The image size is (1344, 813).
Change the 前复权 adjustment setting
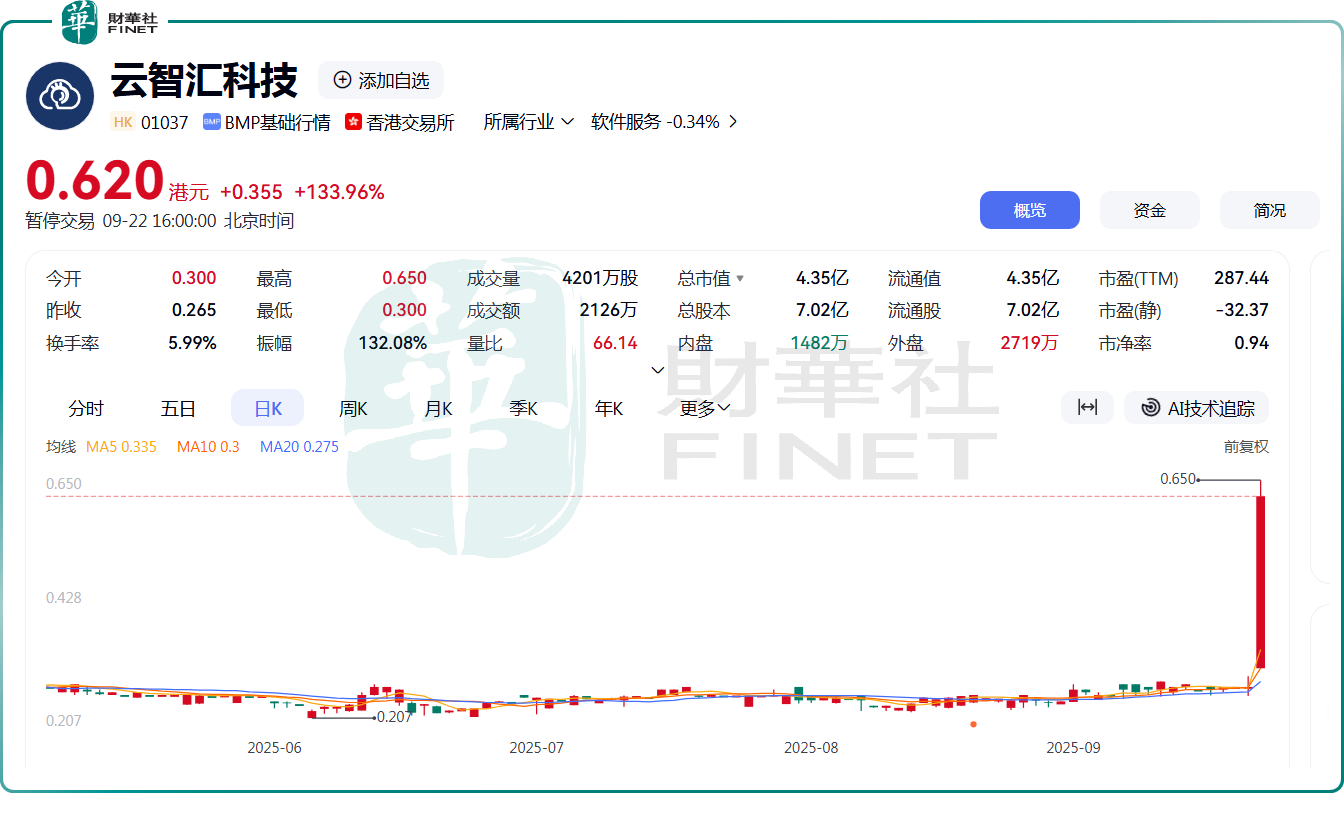click(x=1246, y=447)
